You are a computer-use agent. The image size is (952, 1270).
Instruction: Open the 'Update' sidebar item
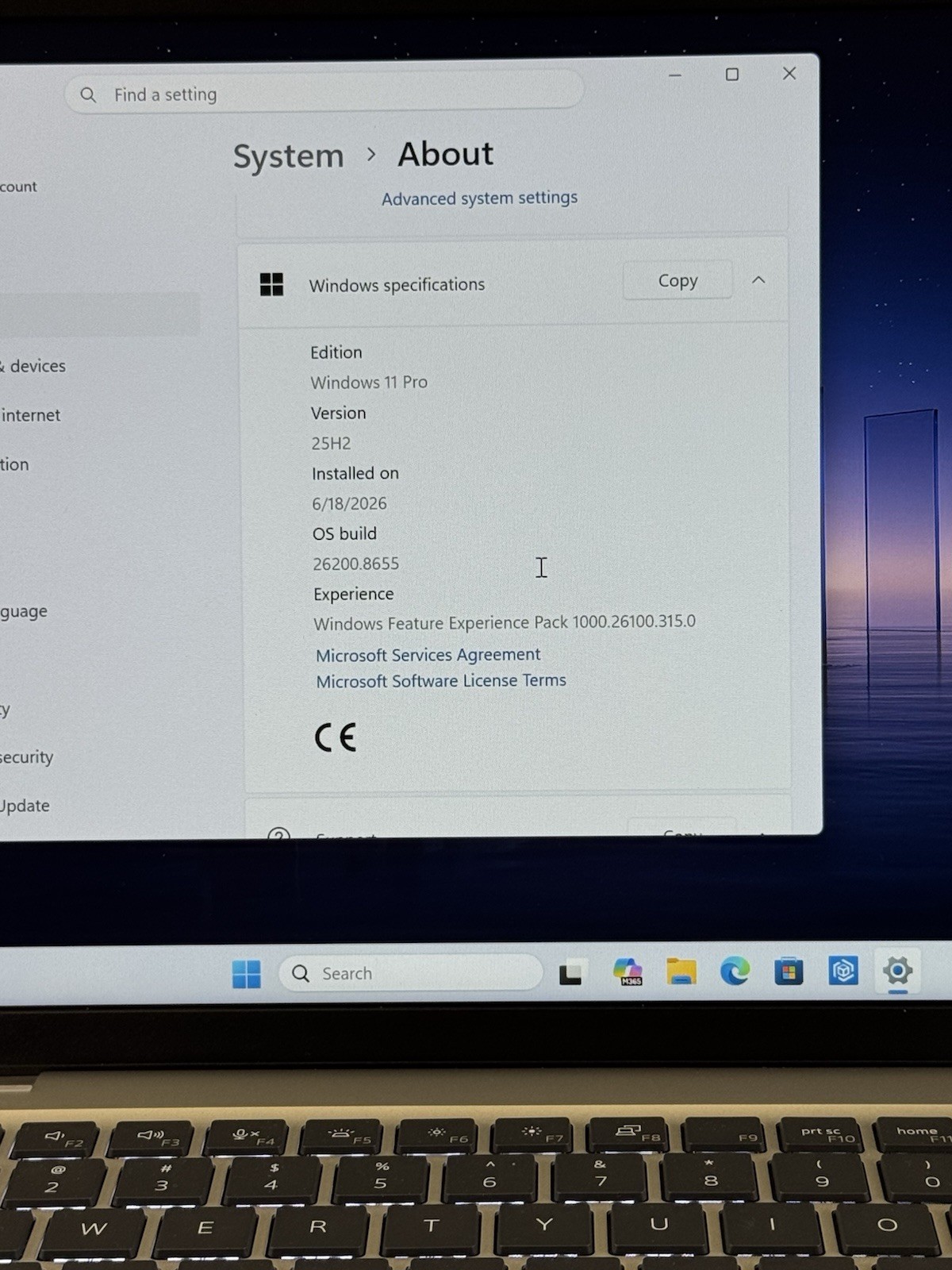coord(25,806)
